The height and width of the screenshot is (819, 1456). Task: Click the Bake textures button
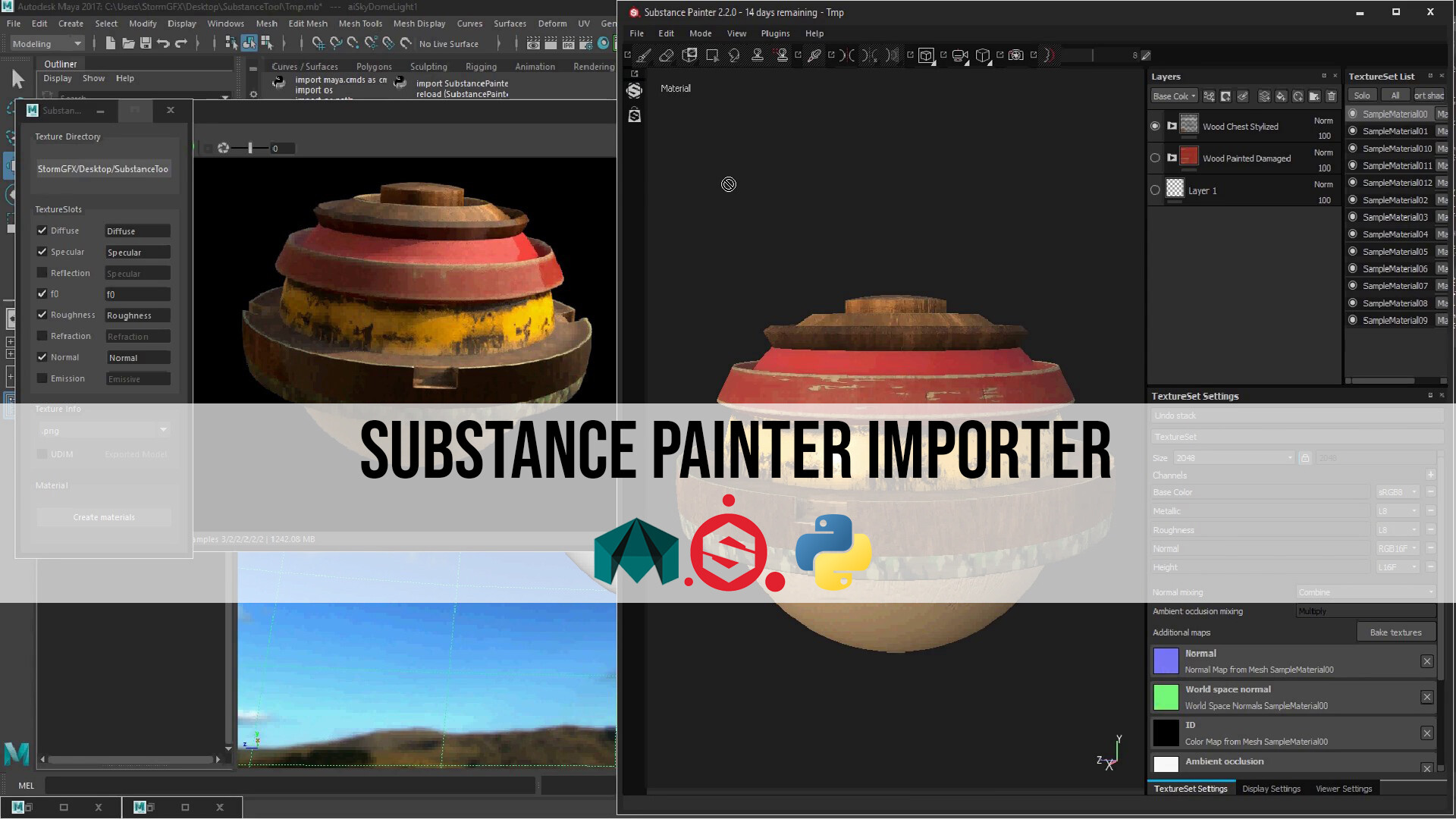[1396, 632]
